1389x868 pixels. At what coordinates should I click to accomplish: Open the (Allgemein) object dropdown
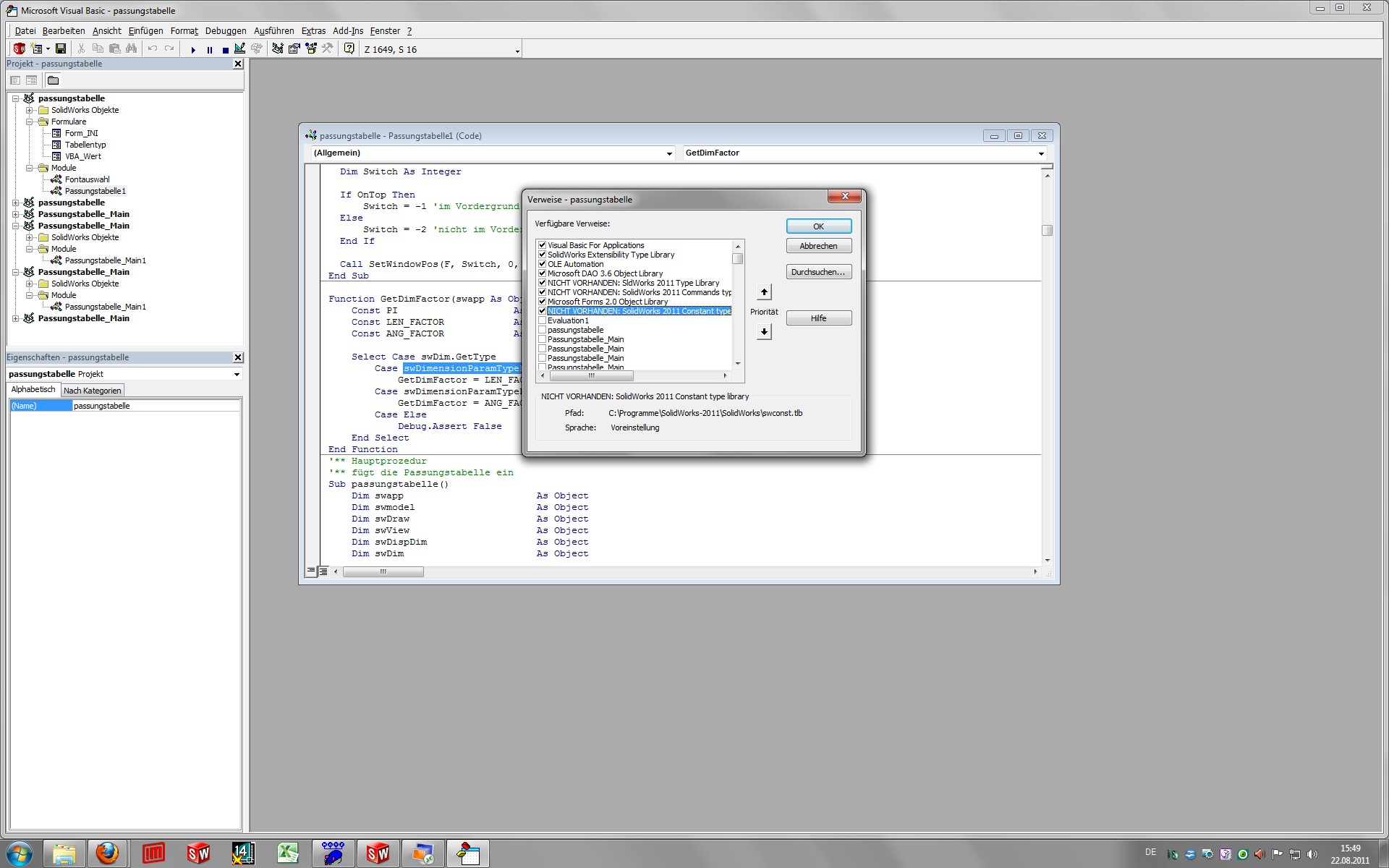click(x=669, y=153)
